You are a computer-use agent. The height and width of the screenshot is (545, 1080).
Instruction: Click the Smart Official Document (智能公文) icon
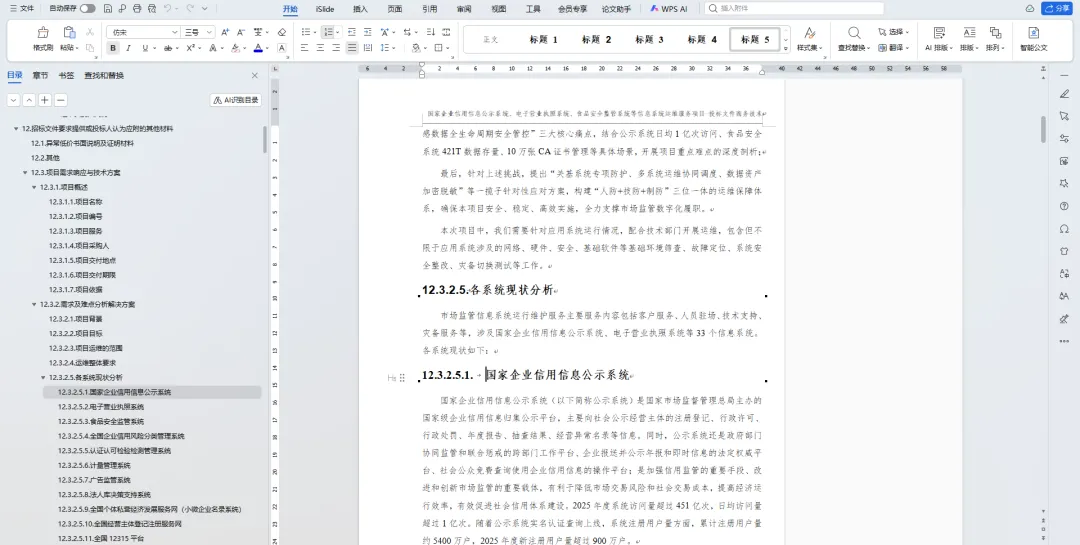[1033, 32]
